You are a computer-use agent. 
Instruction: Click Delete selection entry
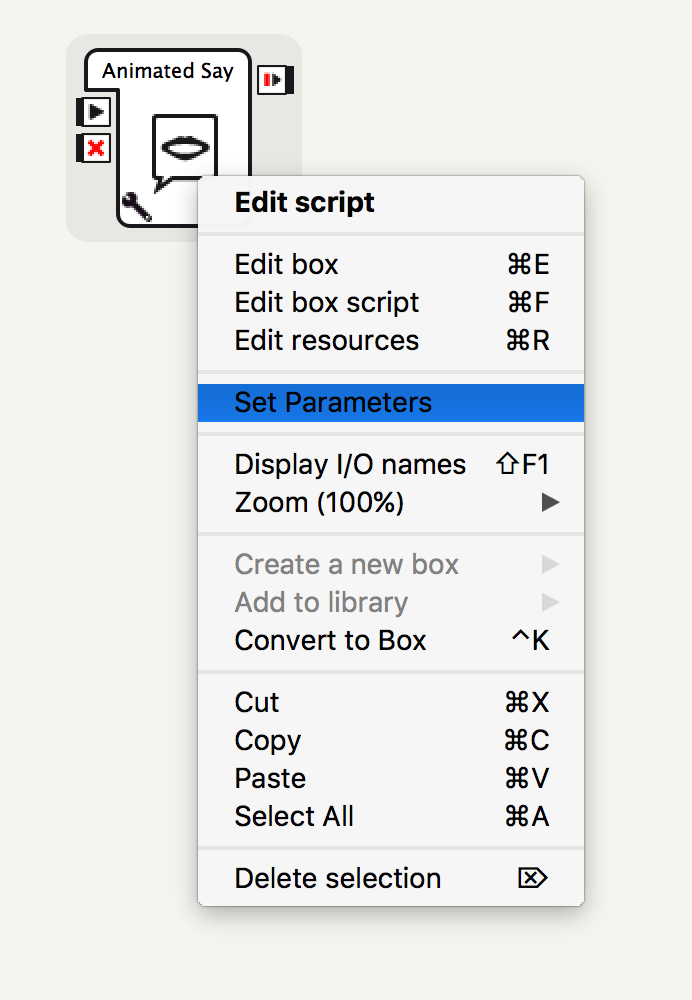point(337,879)
